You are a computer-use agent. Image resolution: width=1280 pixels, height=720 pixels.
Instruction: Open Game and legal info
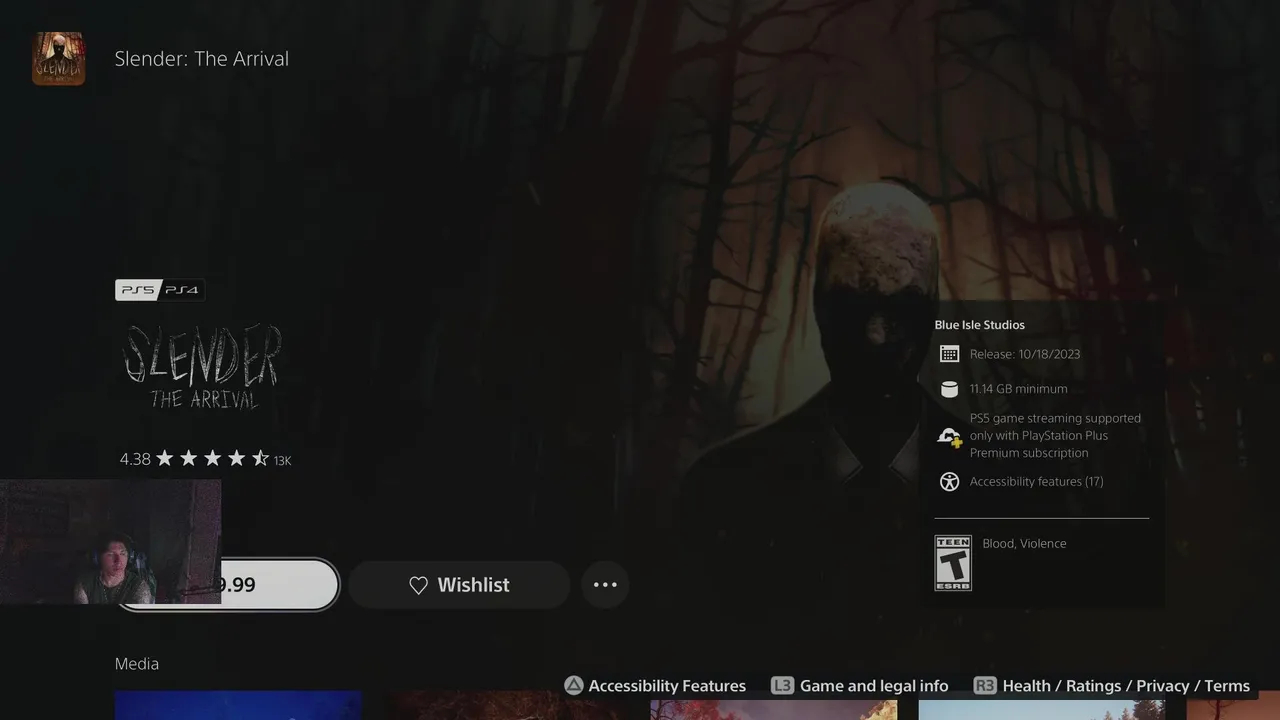click(x=874, y=686)
